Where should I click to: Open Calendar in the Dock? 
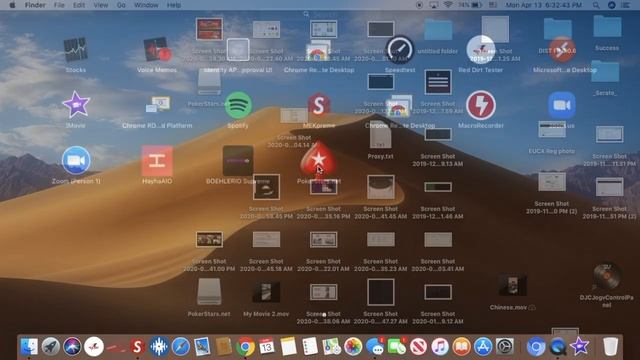click(267, 347)
